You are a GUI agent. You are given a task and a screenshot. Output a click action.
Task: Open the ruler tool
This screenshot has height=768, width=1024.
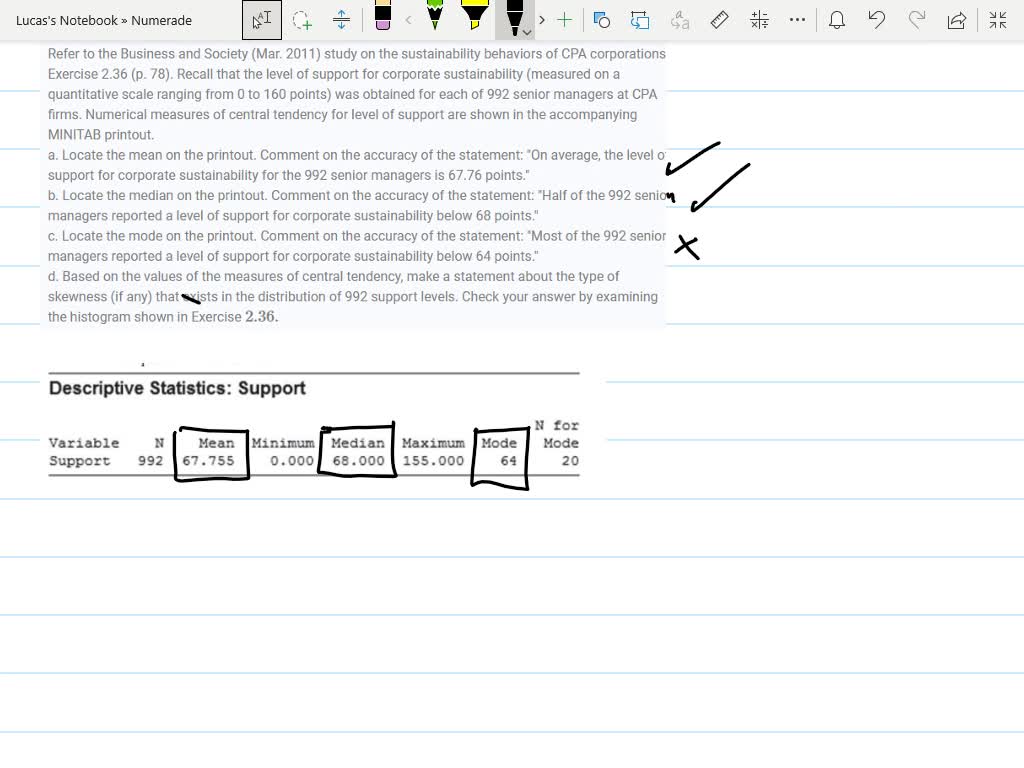[718, 20]
